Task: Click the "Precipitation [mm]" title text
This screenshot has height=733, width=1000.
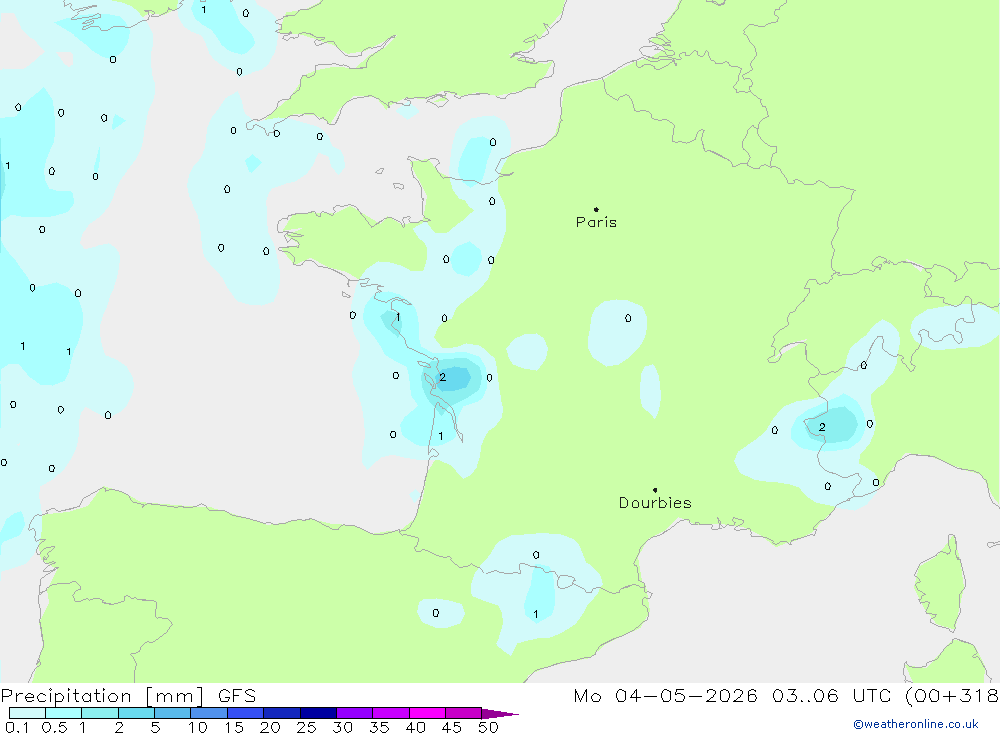Action: [103, 696]
